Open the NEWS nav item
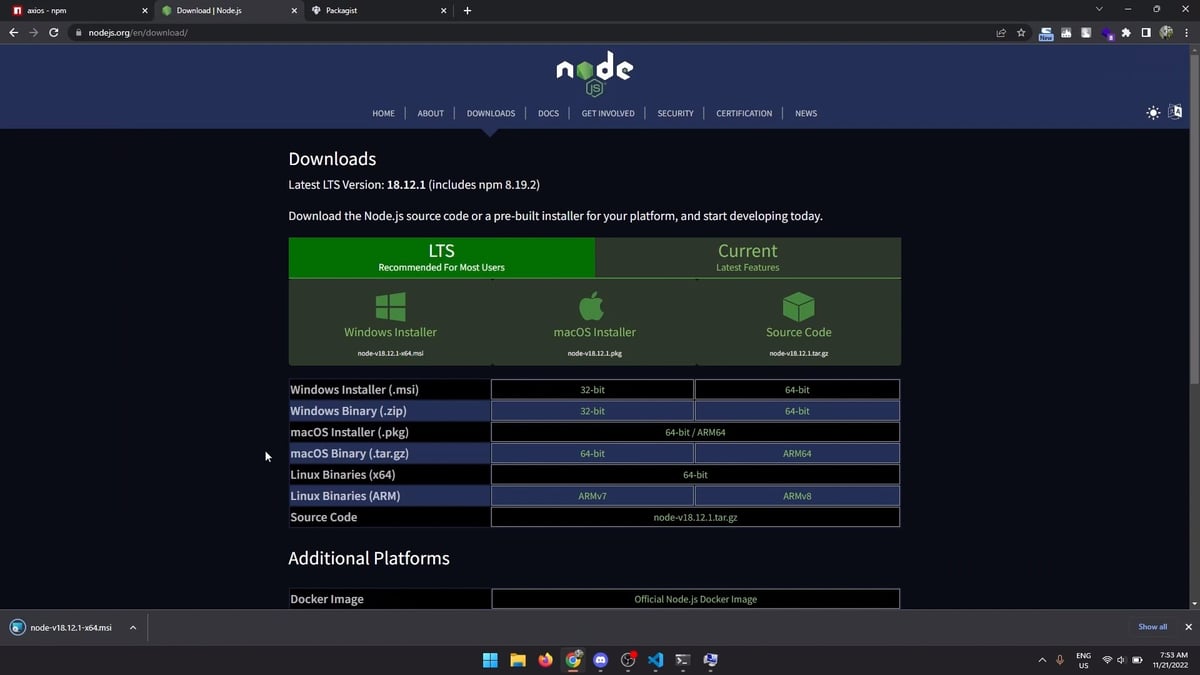 tap(806, 113)
